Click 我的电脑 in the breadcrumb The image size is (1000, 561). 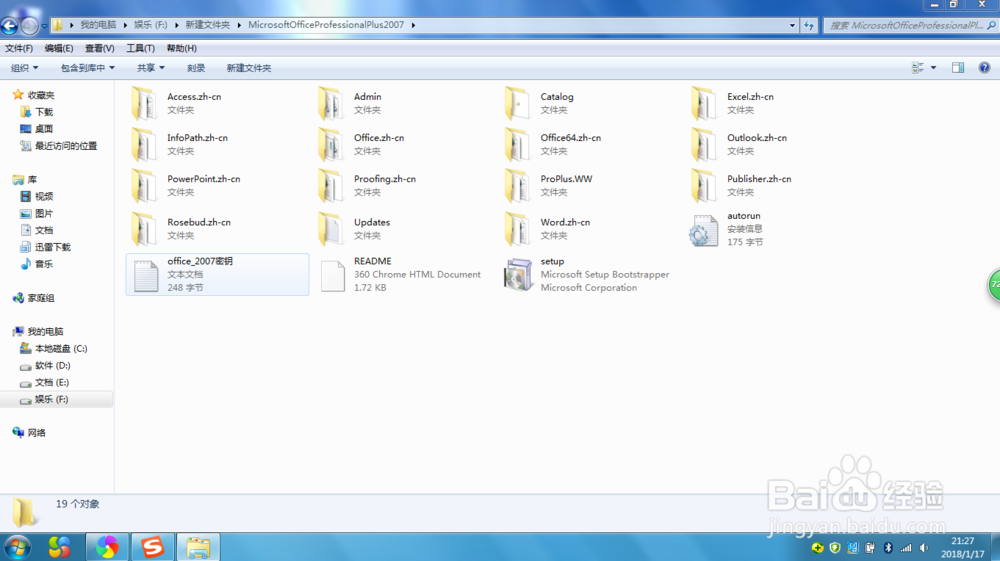pos(98,25)
